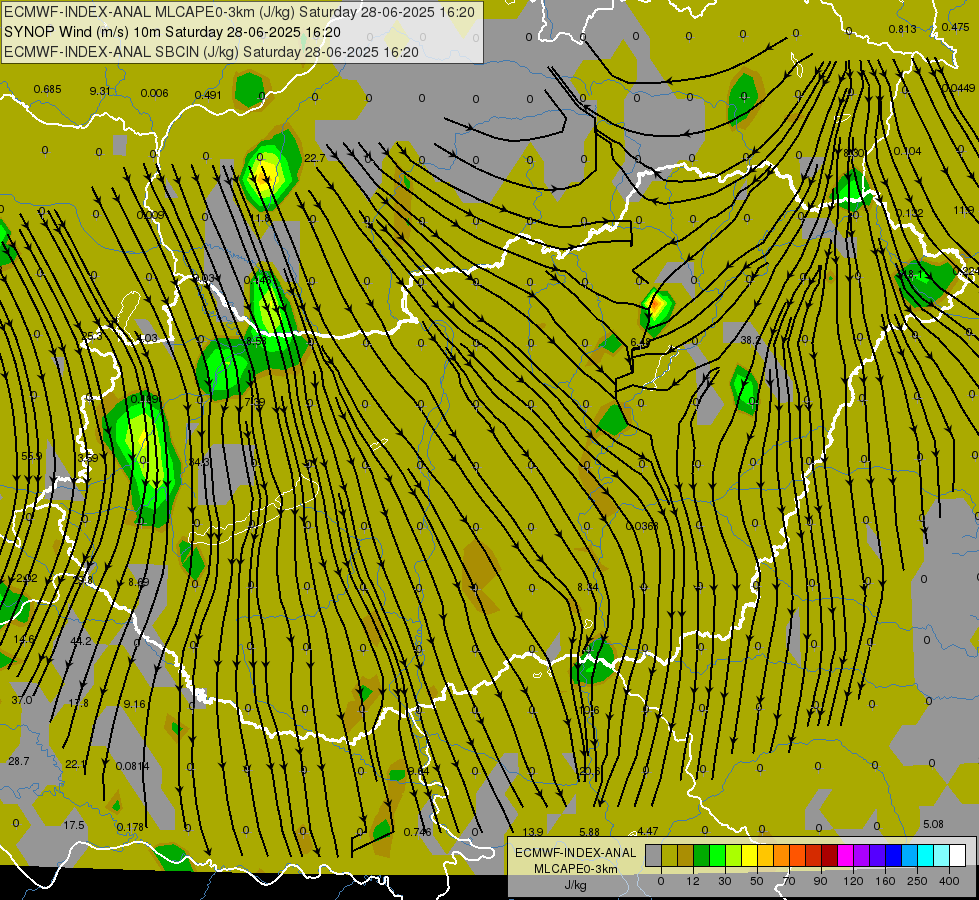Click the map value 4.47
The height and width of the screenshot is (900, 979).
(648, 831)
